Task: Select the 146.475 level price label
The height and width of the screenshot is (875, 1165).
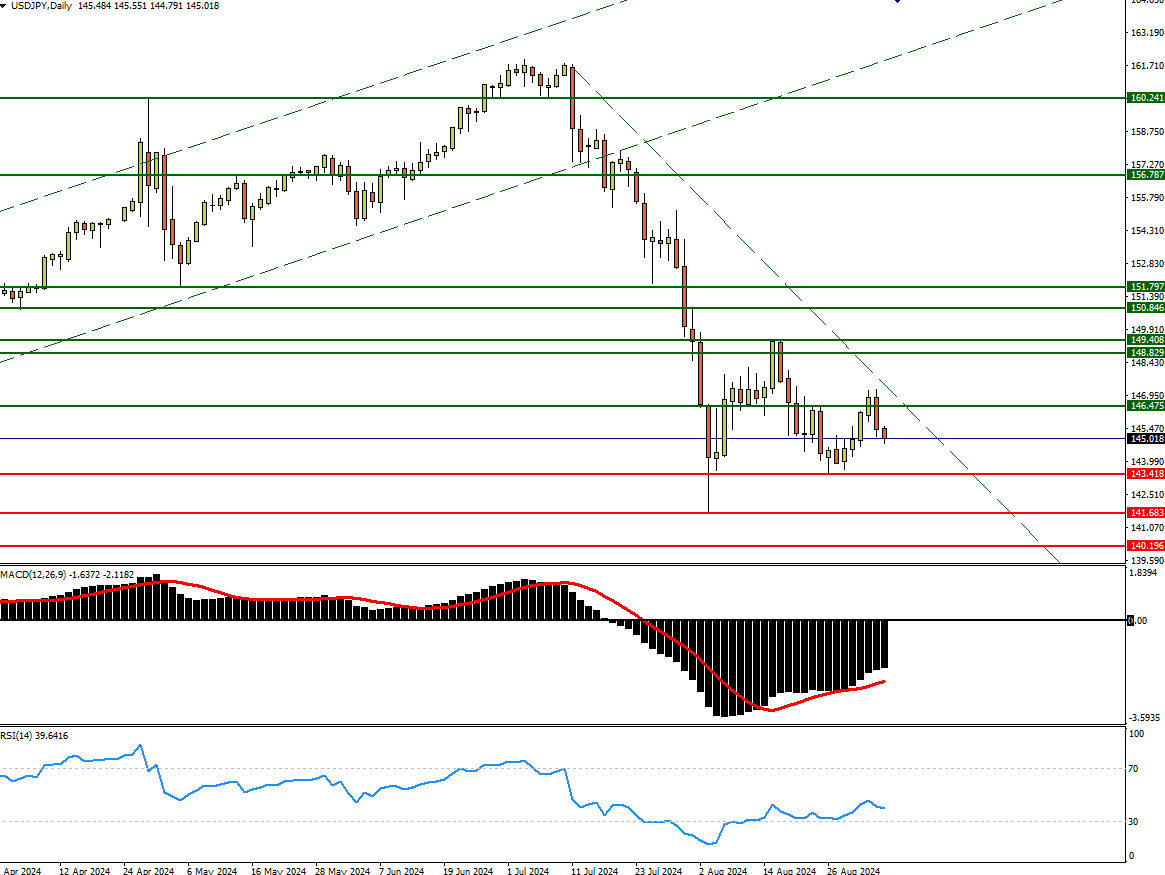Action: pos(1146,406)
